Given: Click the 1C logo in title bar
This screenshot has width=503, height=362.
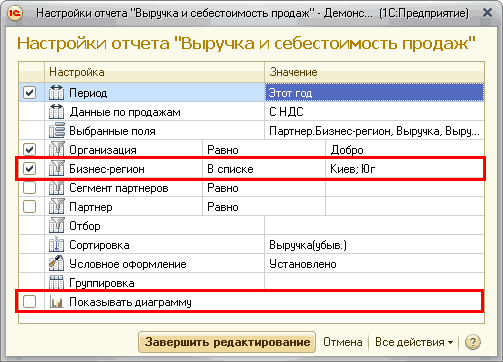Looking at the screenshot, I should (15, 13).
